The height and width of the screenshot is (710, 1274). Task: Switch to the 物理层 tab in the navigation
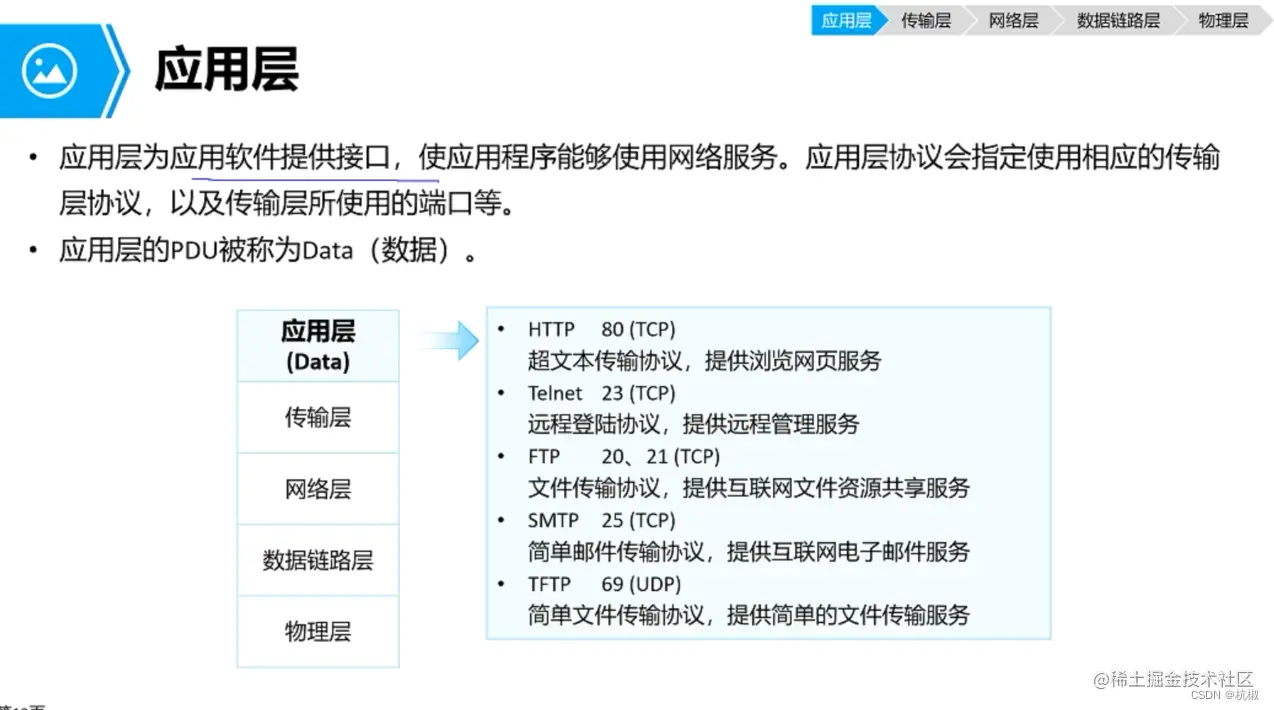click(x=1222, y=19)
